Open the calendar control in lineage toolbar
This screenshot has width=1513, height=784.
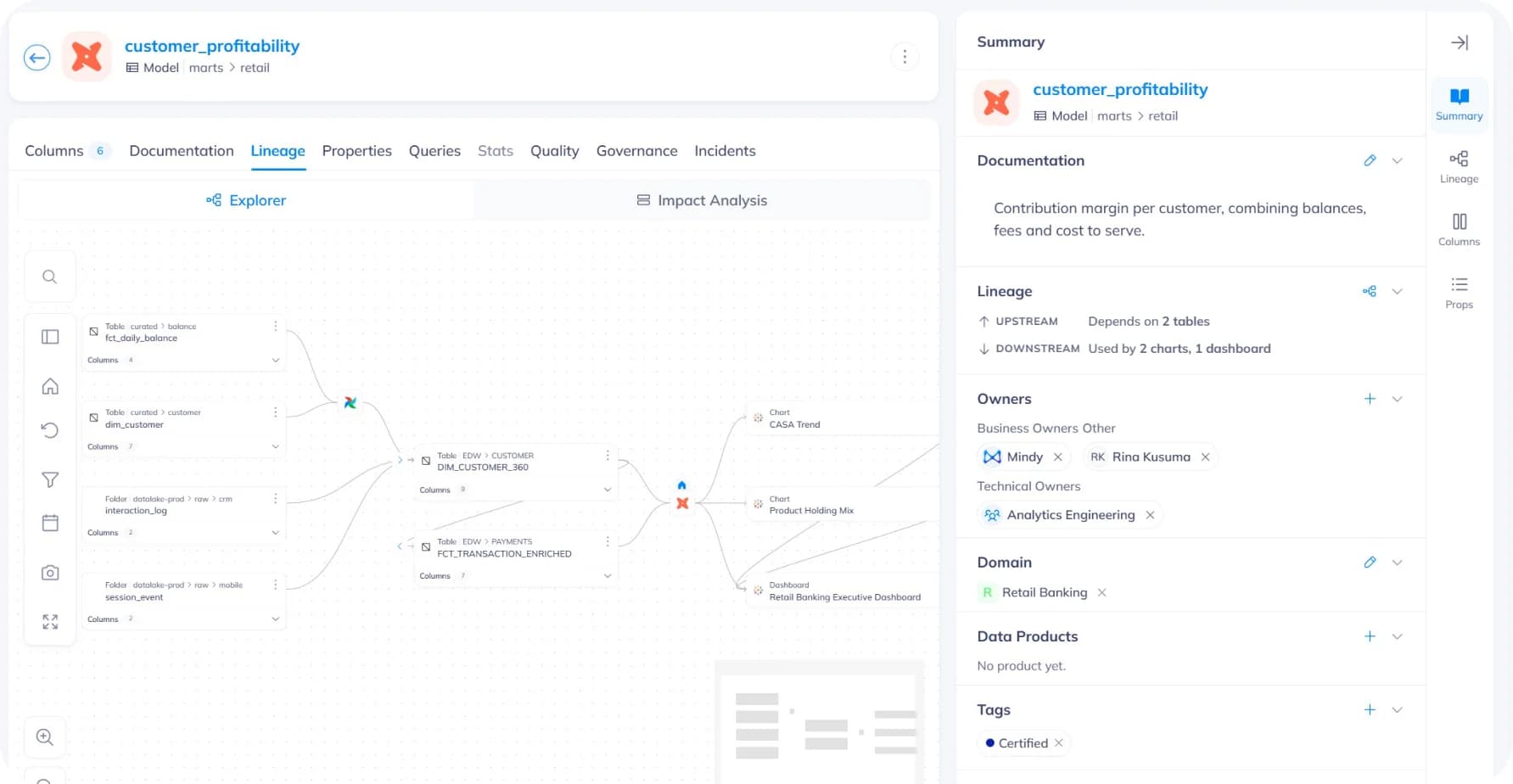coord(50,523)
